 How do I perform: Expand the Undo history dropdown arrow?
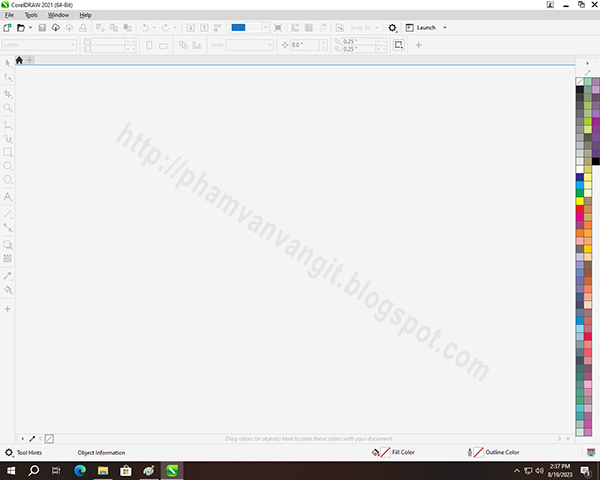[x=154, y=28]
